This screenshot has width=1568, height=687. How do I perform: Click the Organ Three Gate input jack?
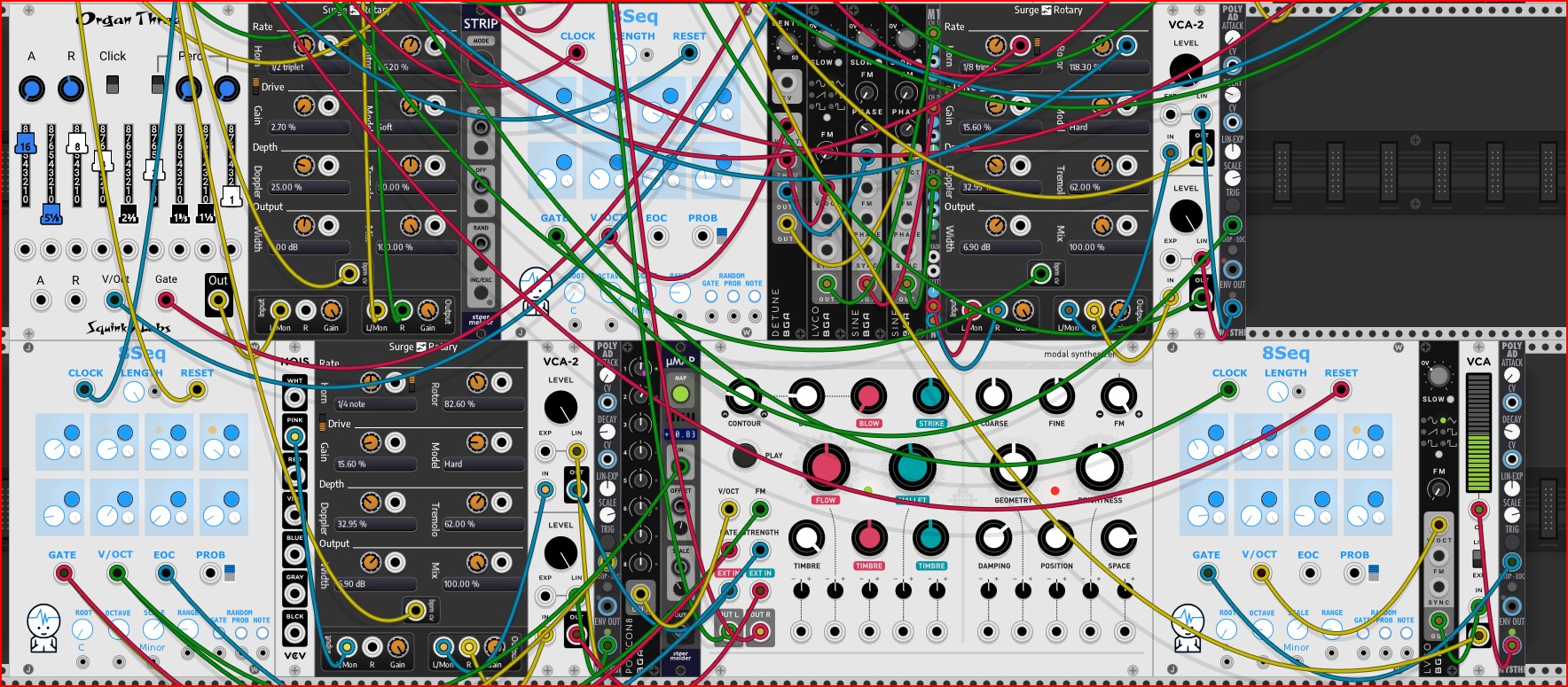pos(166,301)
